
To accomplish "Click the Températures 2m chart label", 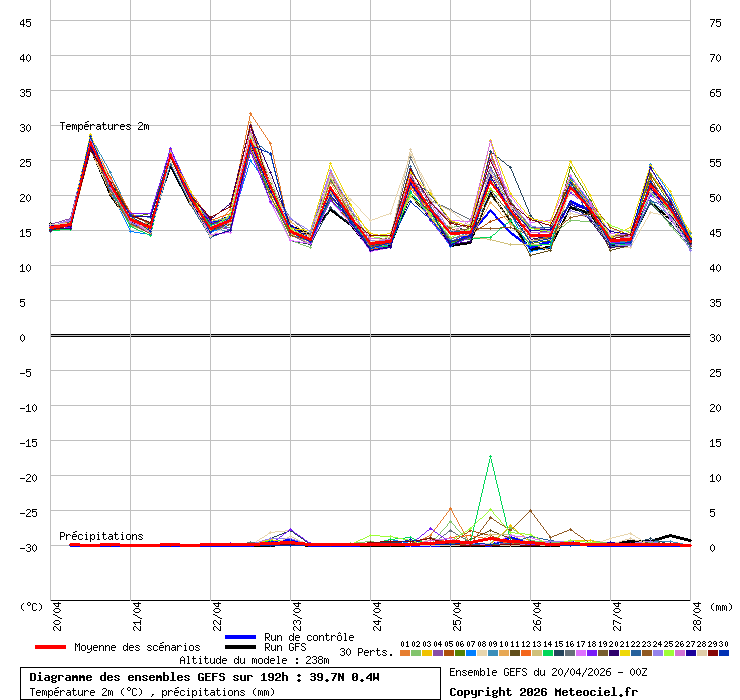I will (x=104, y=126).
